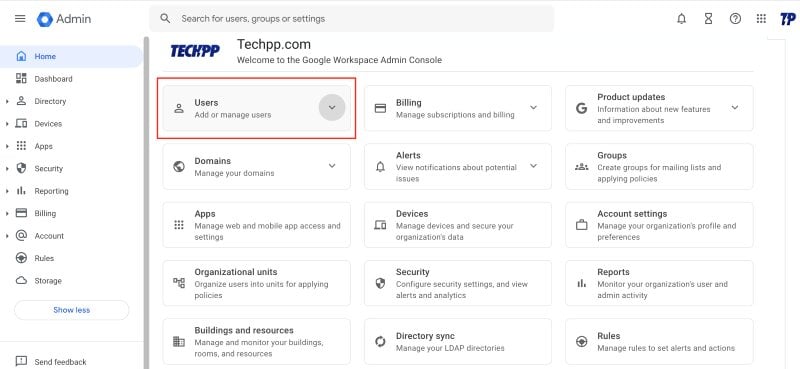
Task: Open Security label in the sidebar
Action: (x=48, y=169)
